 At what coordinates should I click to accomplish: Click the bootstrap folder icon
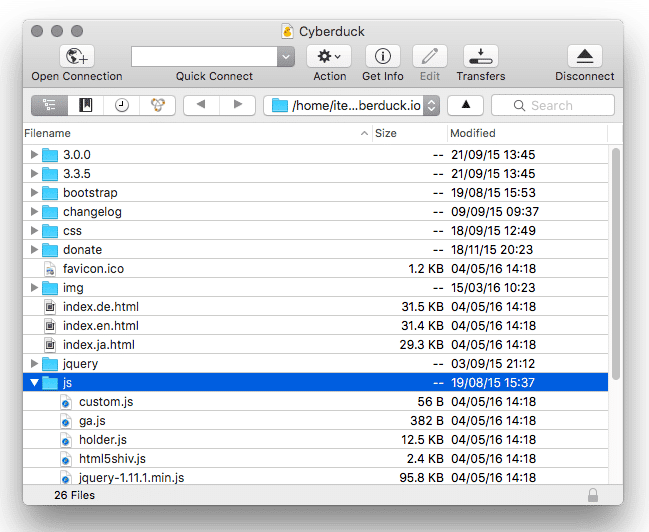pyautogui.click(x=50, y=193)
